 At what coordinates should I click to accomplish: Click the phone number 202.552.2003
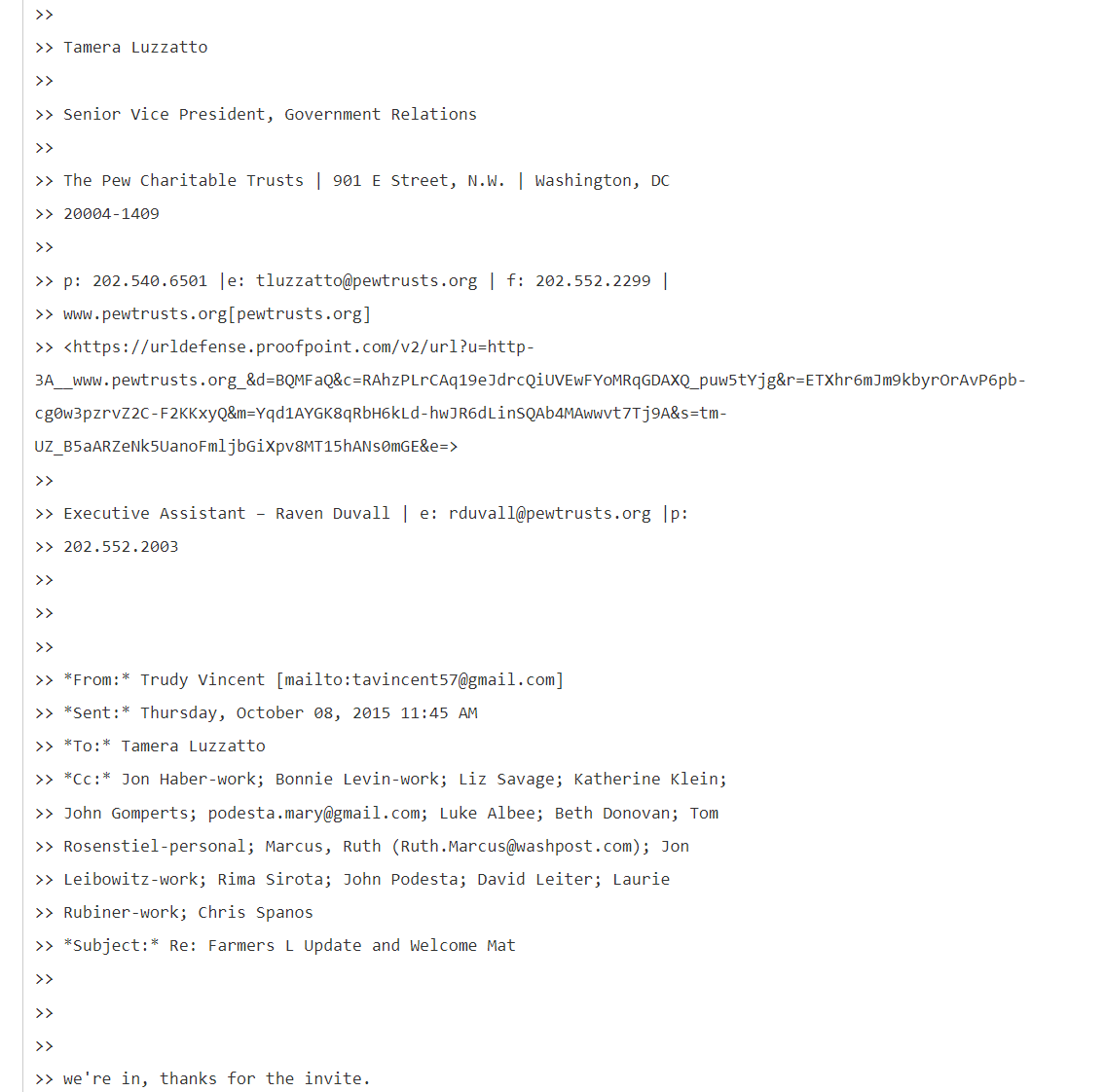click(x=121, y=547)
